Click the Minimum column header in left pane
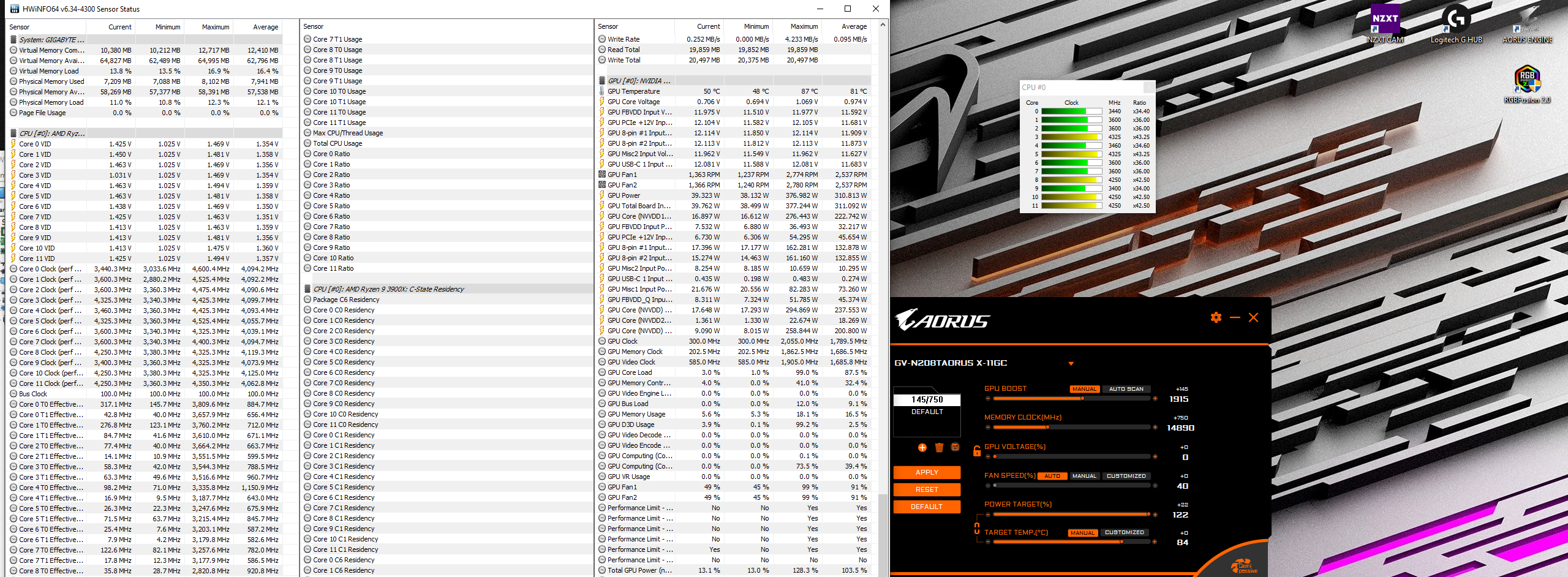 [x=160, y=27]
